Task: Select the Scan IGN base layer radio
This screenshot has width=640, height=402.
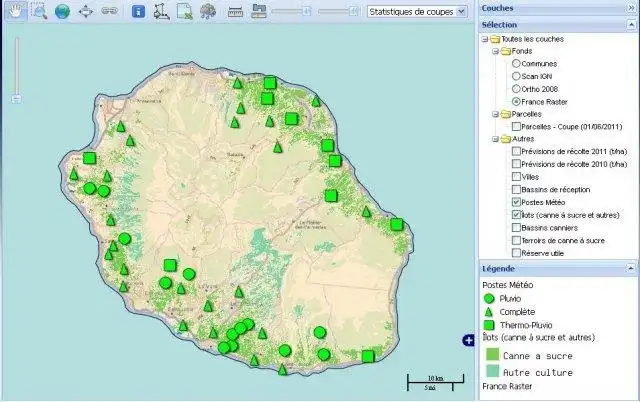Action: coord(516,76)
